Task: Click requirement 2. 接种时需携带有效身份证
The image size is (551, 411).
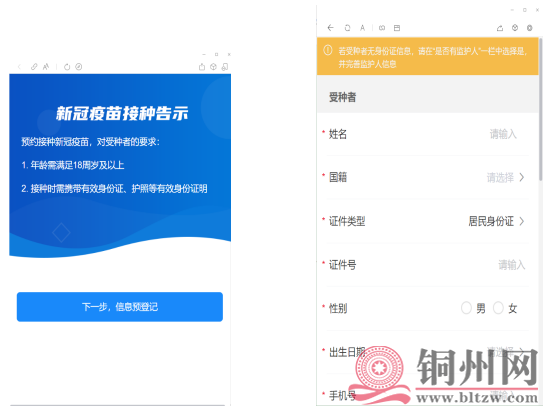Action: click(114, 189)
